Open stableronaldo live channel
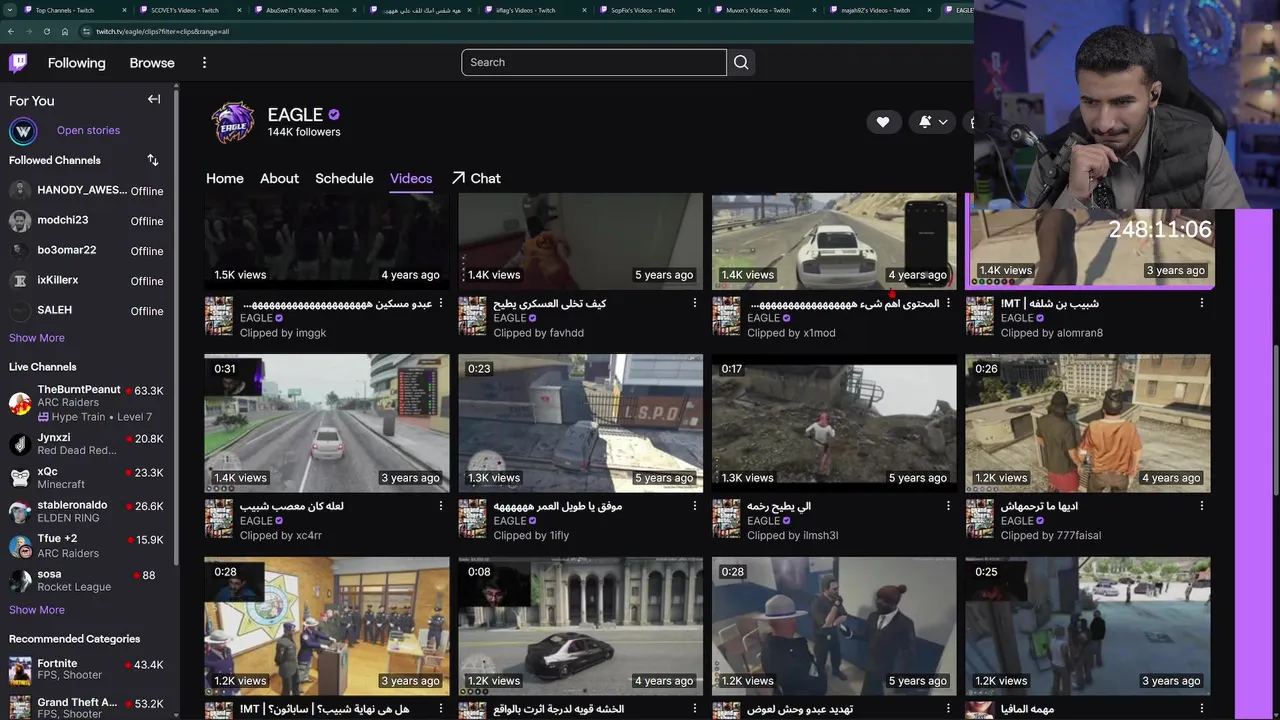This screenshot has width=1280, height=720. [88, 512]
